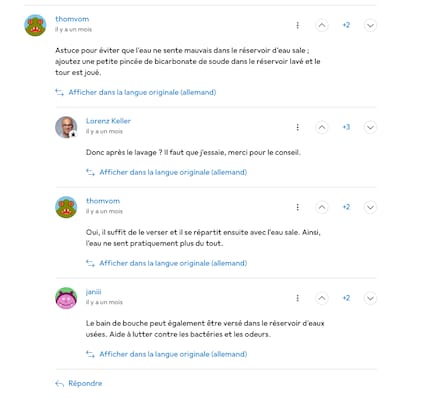Downvote janiii's mouthwash comment
This screenshot has width=430, height=398.
tap(370, 298)
